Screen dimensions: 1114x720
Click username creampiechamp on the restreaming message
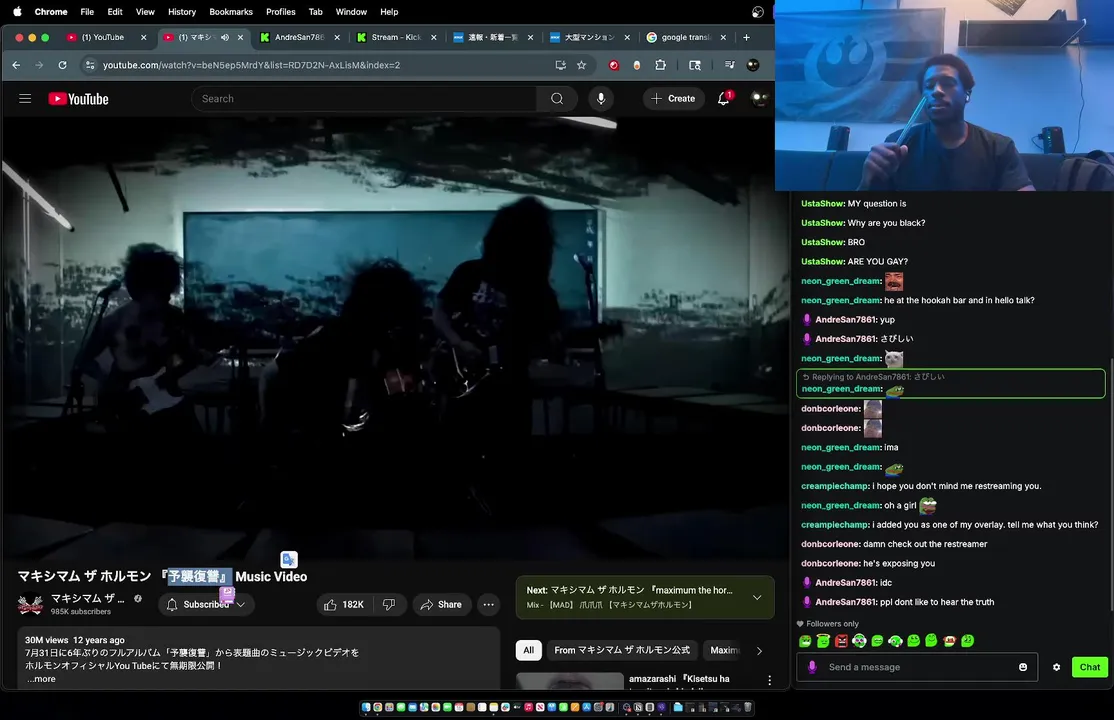tap(834, 486)
